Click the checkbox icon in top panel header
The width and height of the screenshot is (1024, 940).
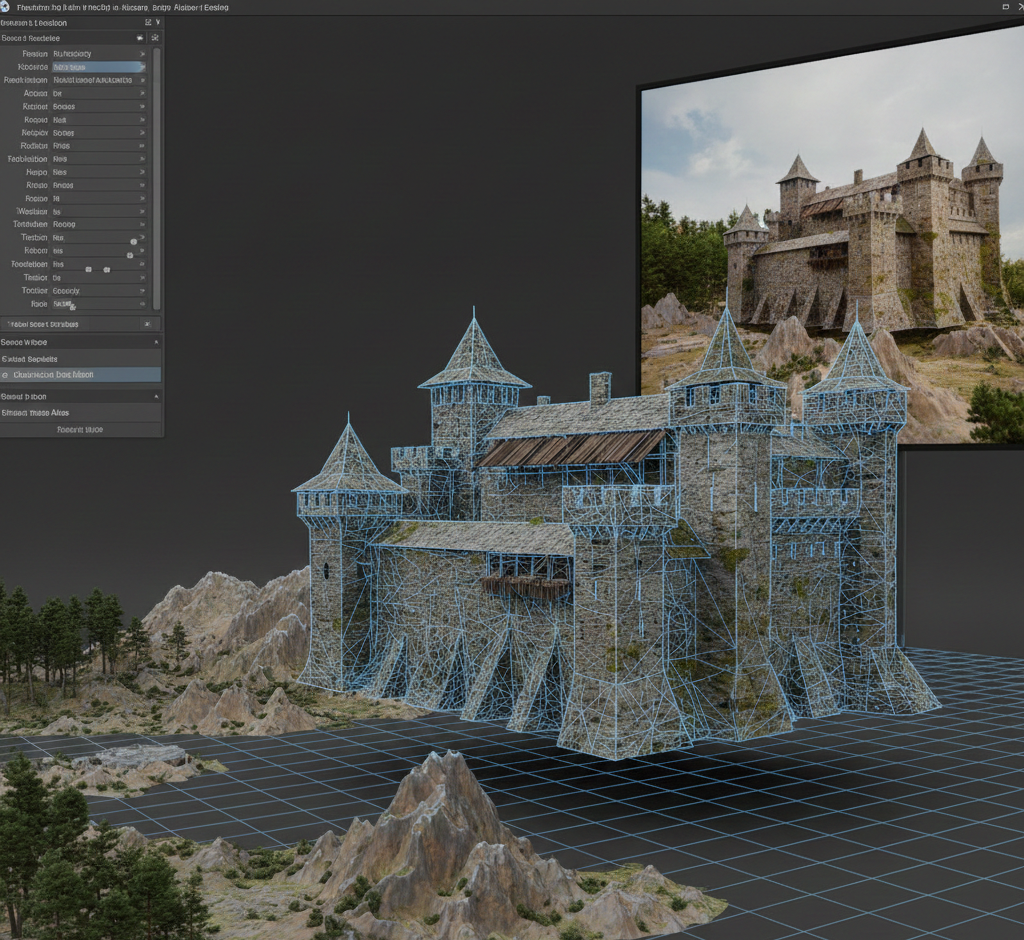[148, 22]
